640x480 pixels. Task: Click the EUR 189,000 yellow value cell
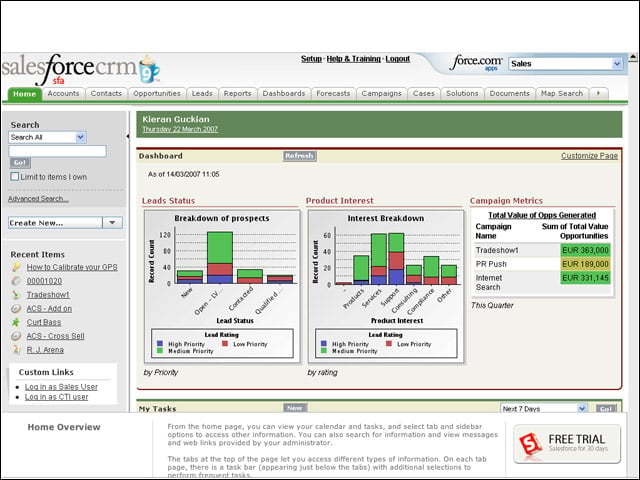[x=585, y=264]
